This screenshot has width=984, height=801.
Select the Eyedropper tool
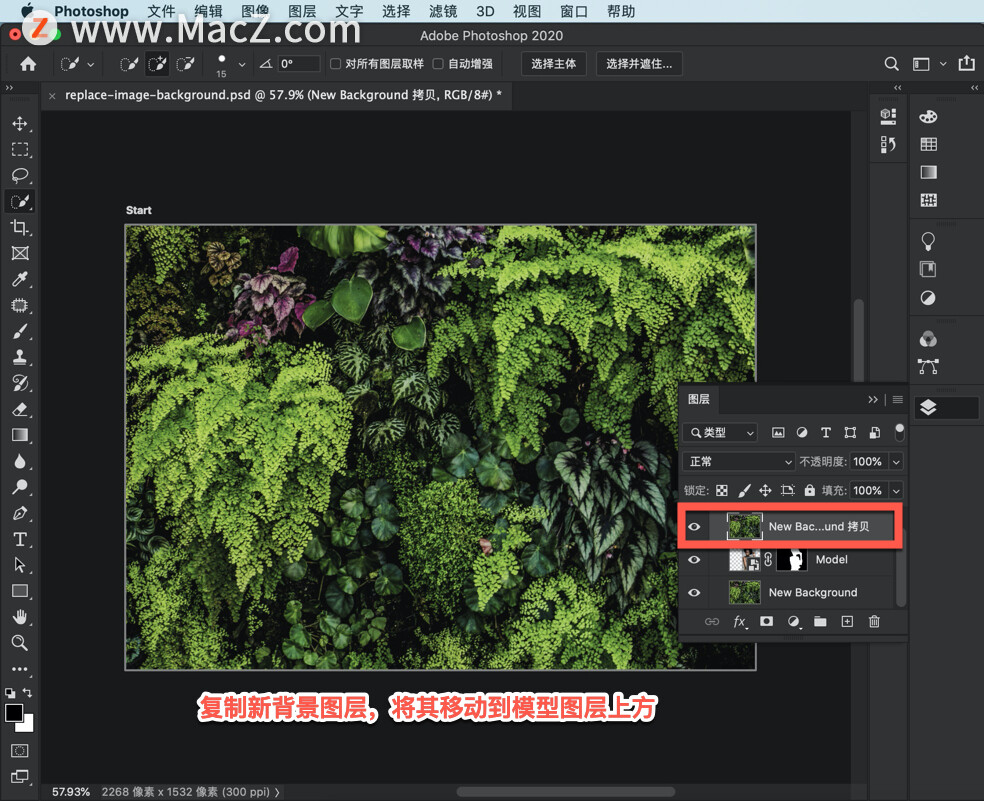[x=20, y=280]
